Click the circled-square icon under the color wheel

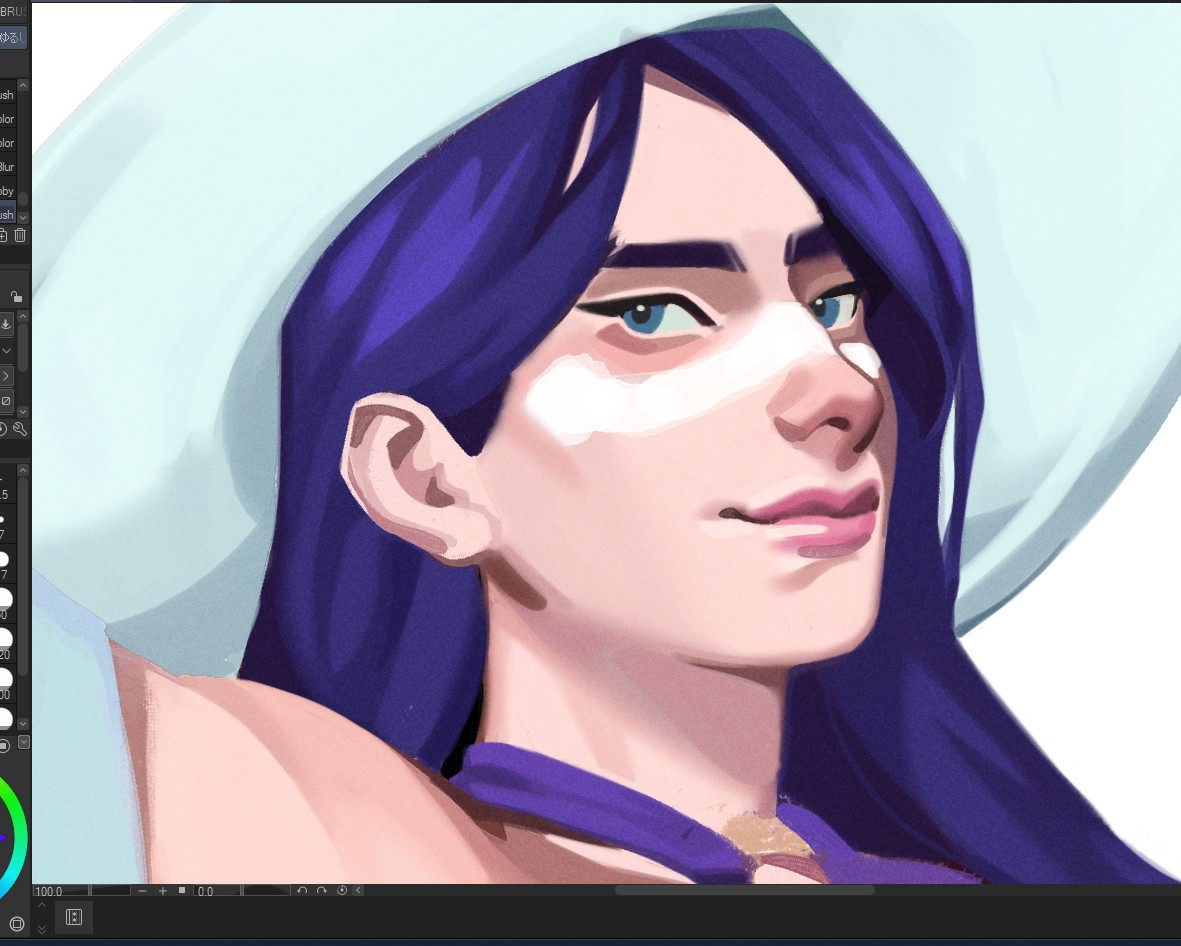pyautogui.click(x=17, y=924)
